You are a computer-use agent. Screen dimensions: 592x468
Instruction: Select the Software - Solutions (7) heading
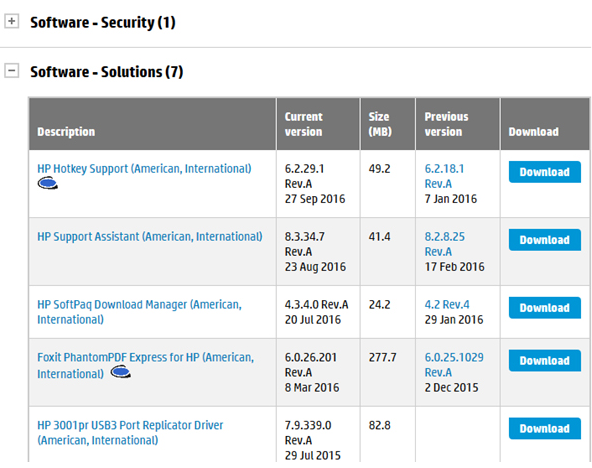(106, 72)
